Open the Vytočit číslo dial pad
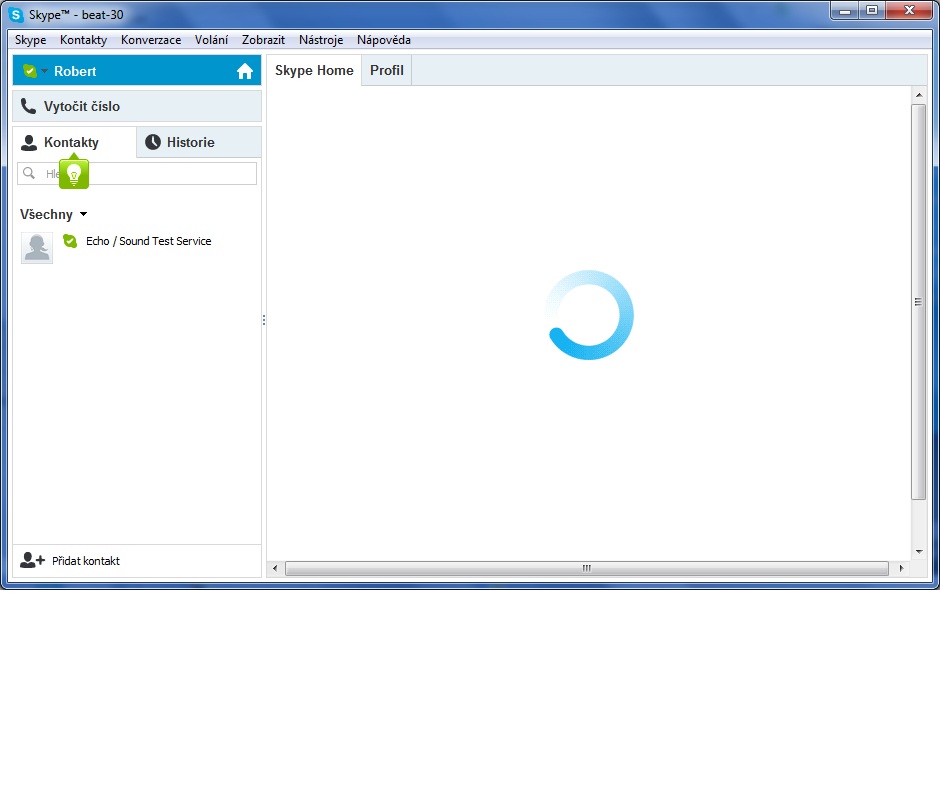The width and height of the screenshot is (940, 800). pyautogui.click(x=137, y=106)
